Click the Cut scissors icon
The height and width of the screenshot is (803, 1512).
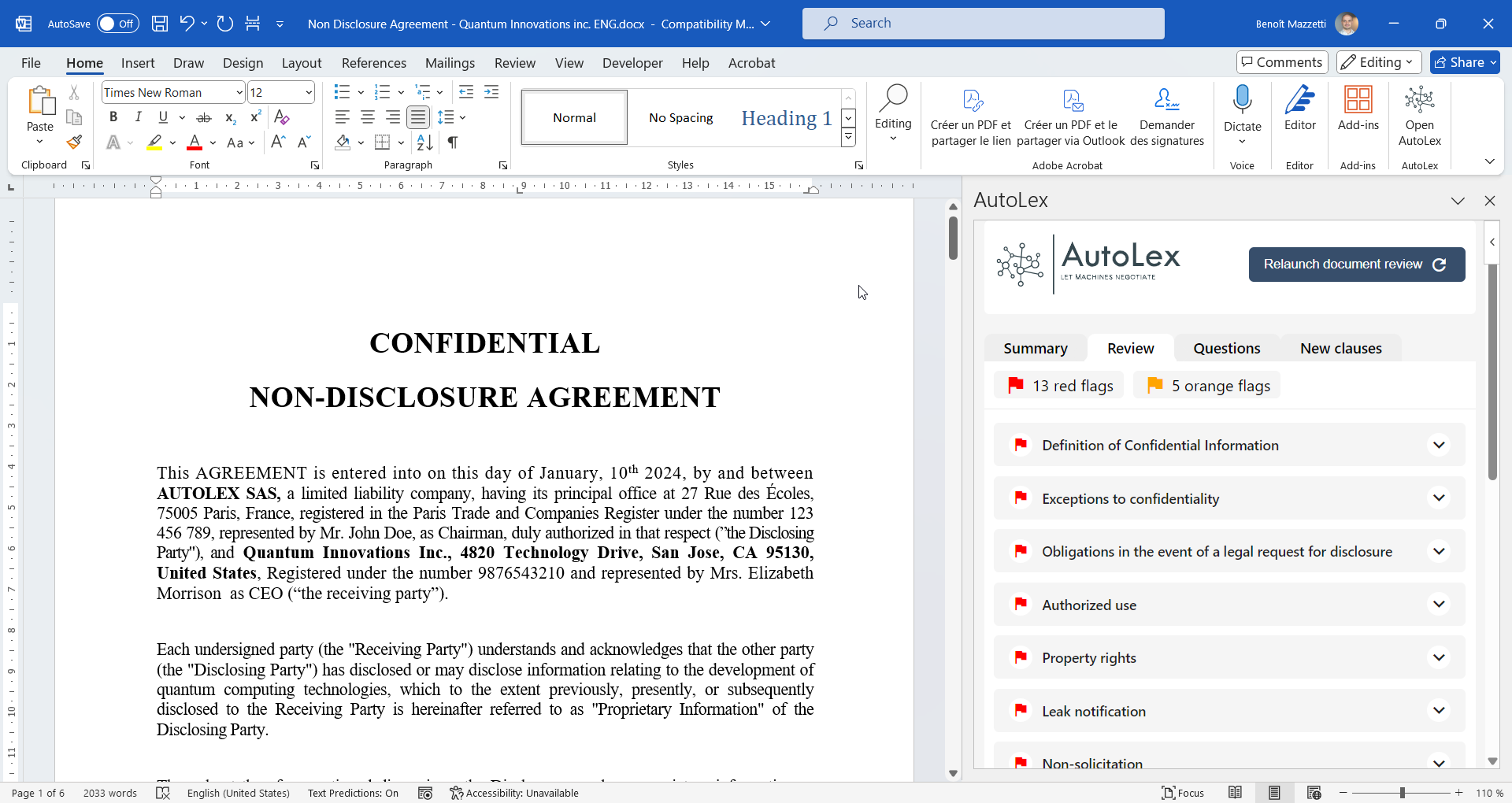74,92
